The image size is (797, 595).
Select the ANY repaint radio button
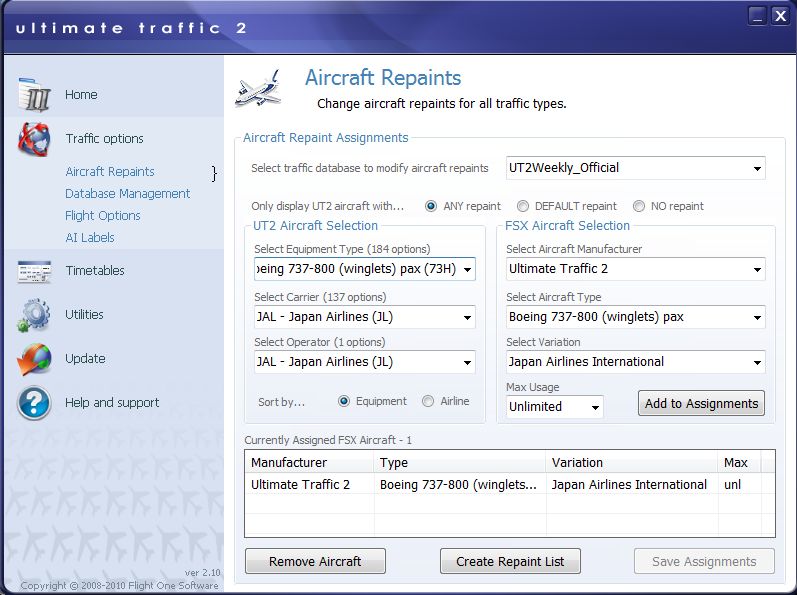pyautogui.click(x=431, y=206)
